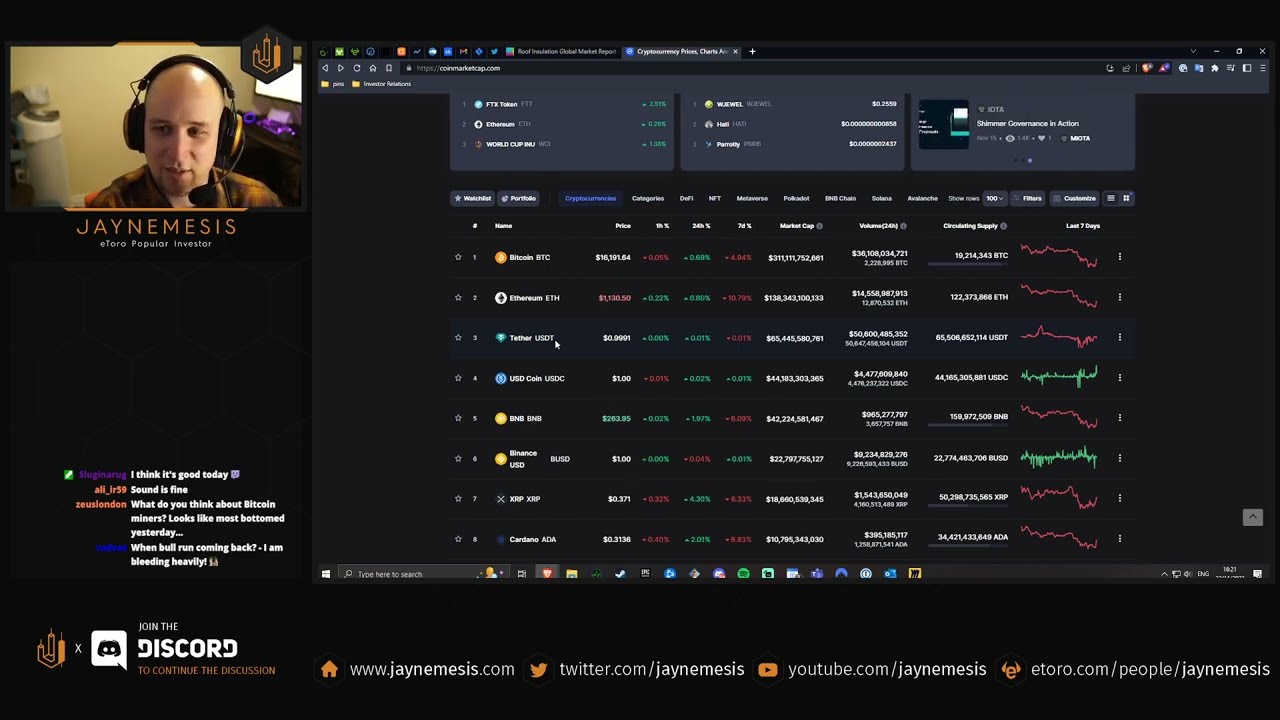Open the Cardano row options menu
The height and width of the screenshot is (720, 1280).
point(1119,538)
